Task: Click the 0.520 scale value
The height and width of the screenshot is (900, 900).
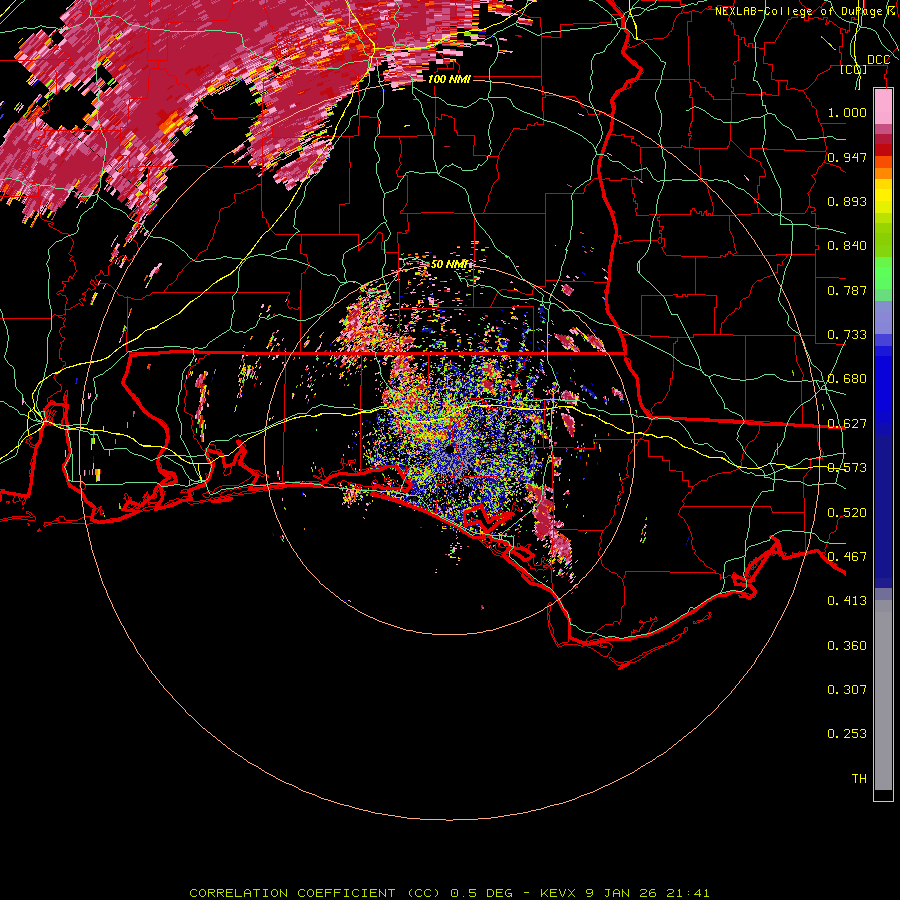Action: pos(847,513)
